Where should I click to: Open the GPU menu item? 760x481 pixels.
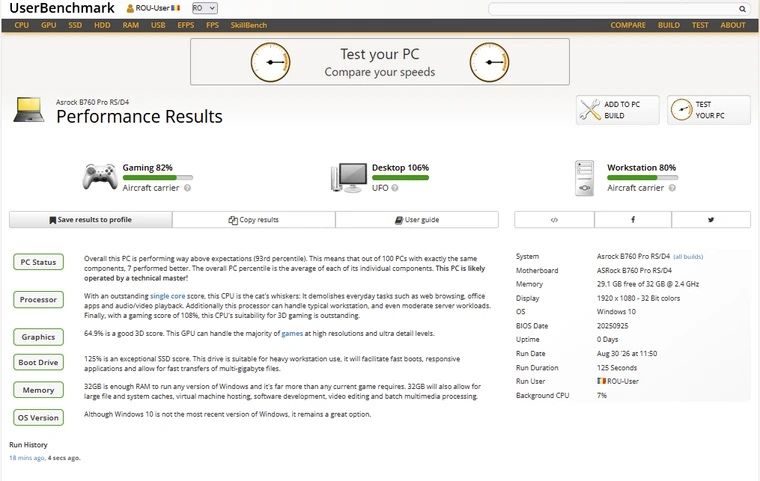tap(48, 25)
